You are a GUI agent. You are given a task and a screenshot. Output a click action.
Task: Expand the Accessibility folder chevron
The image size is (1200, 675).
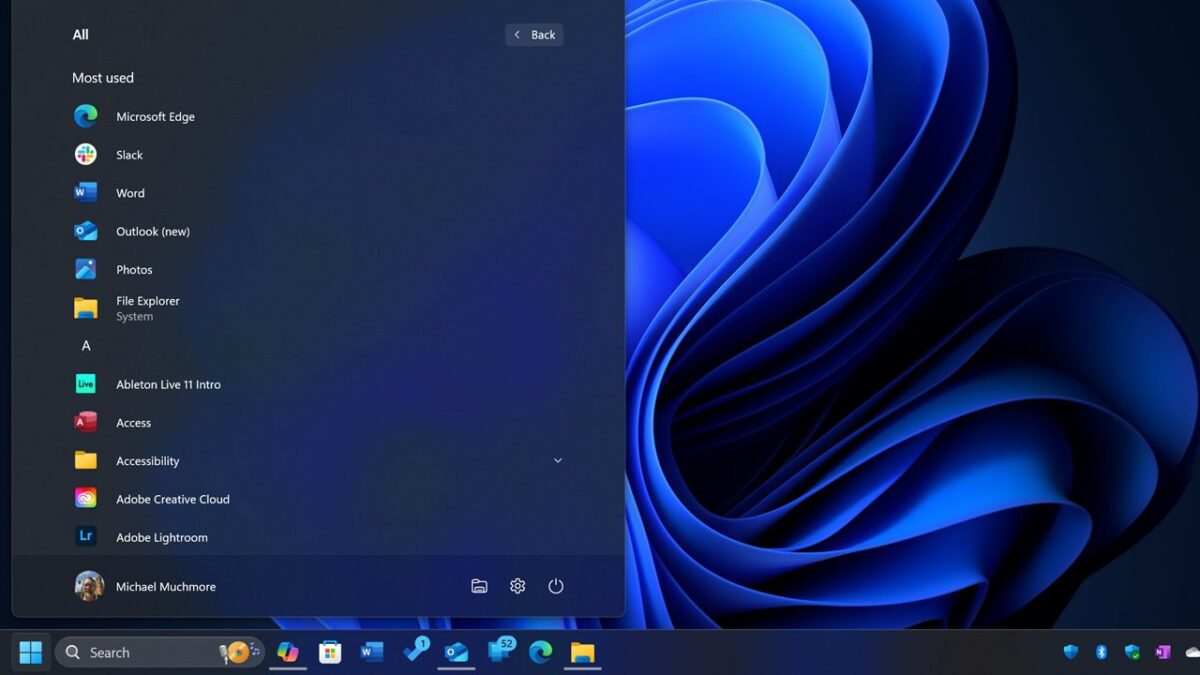coord(558,461)
